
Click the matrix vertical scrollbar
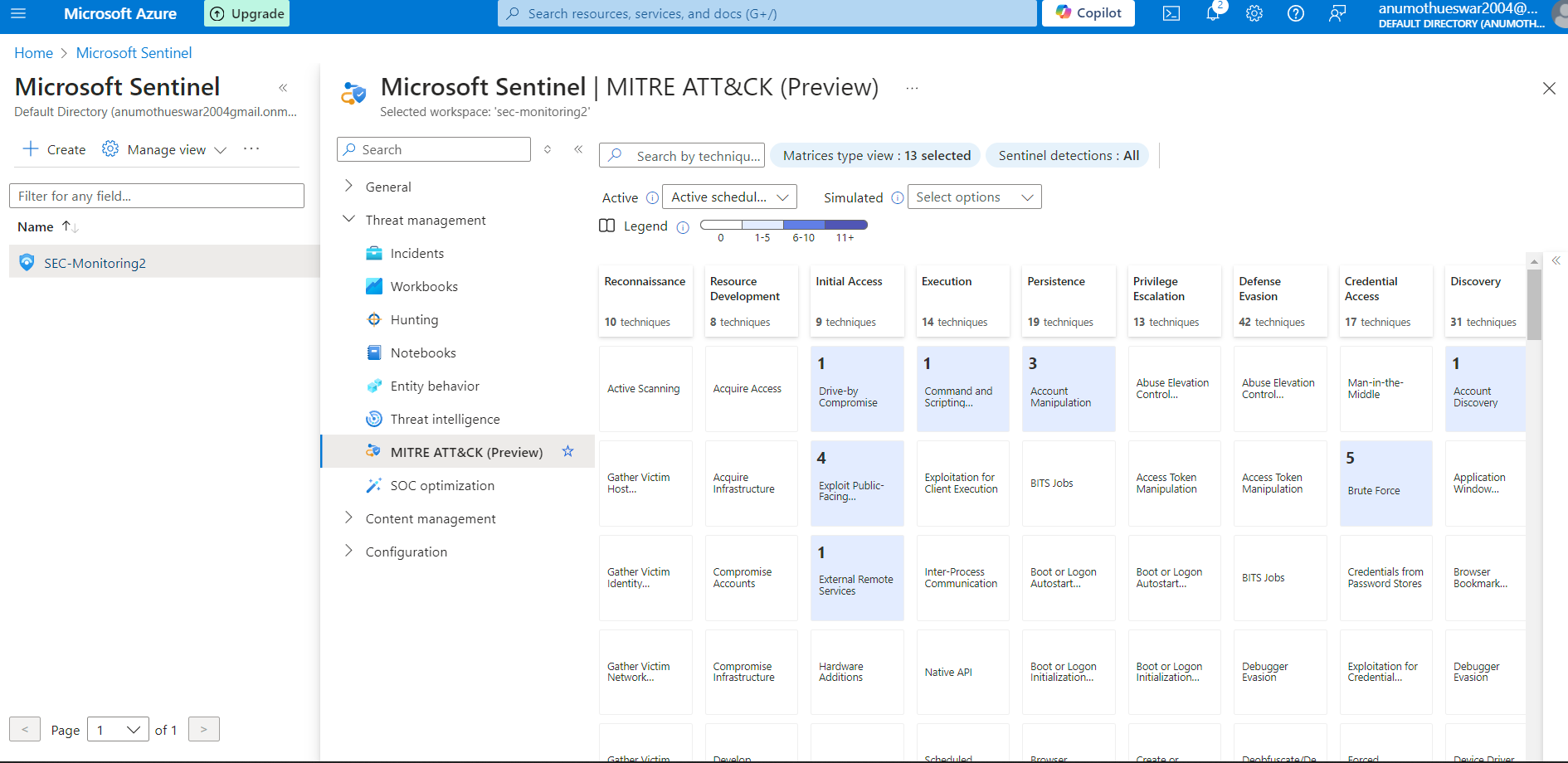1534,304
